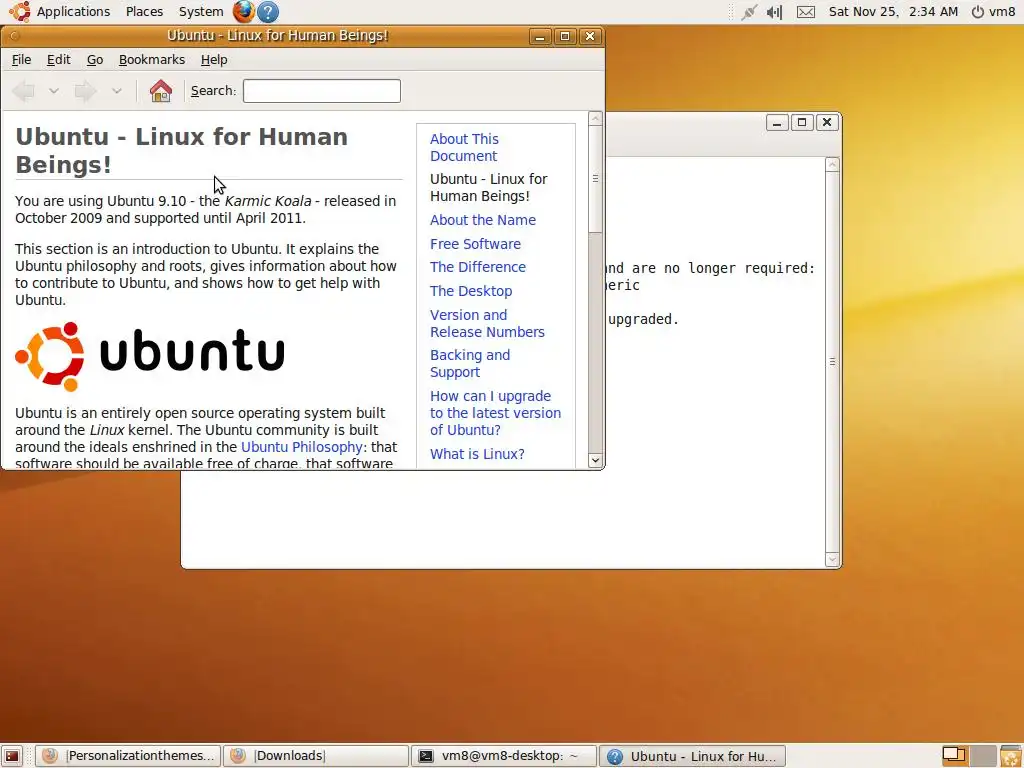Open the Go menu
1024x768 pixels.
pos(95,59)
